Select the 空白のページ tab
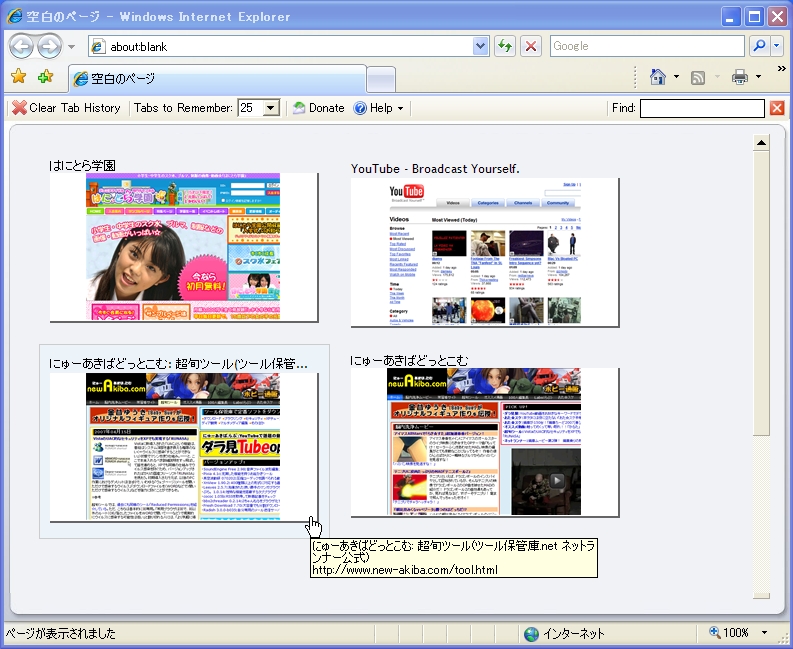The height and width of the screenshot is (649, 793). point(217,78)
